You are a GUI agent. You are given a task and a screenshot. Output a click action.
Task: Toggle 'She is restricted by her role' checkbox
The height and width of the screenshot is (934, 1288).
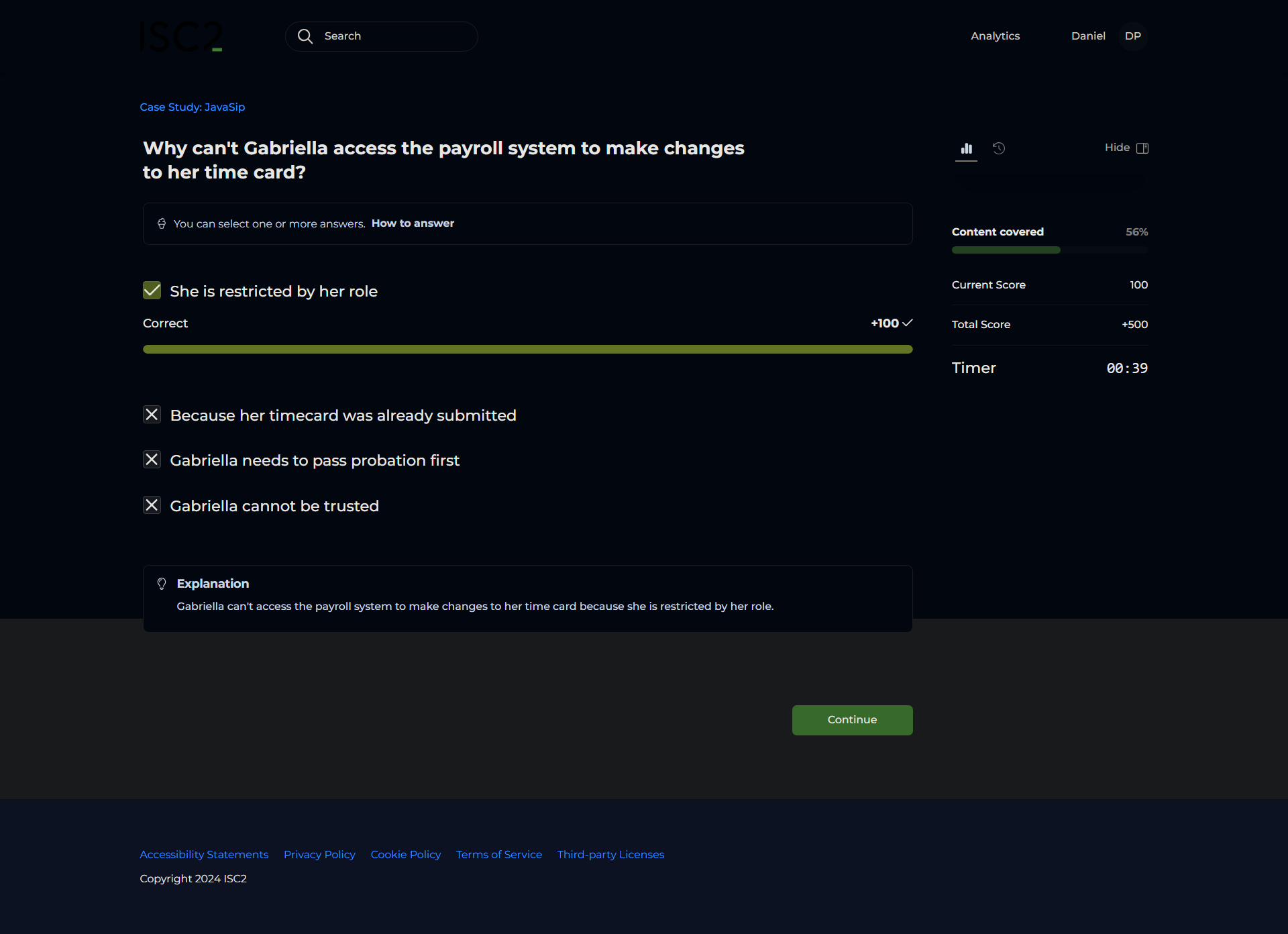pyautogui.click(x=152, y=291)
